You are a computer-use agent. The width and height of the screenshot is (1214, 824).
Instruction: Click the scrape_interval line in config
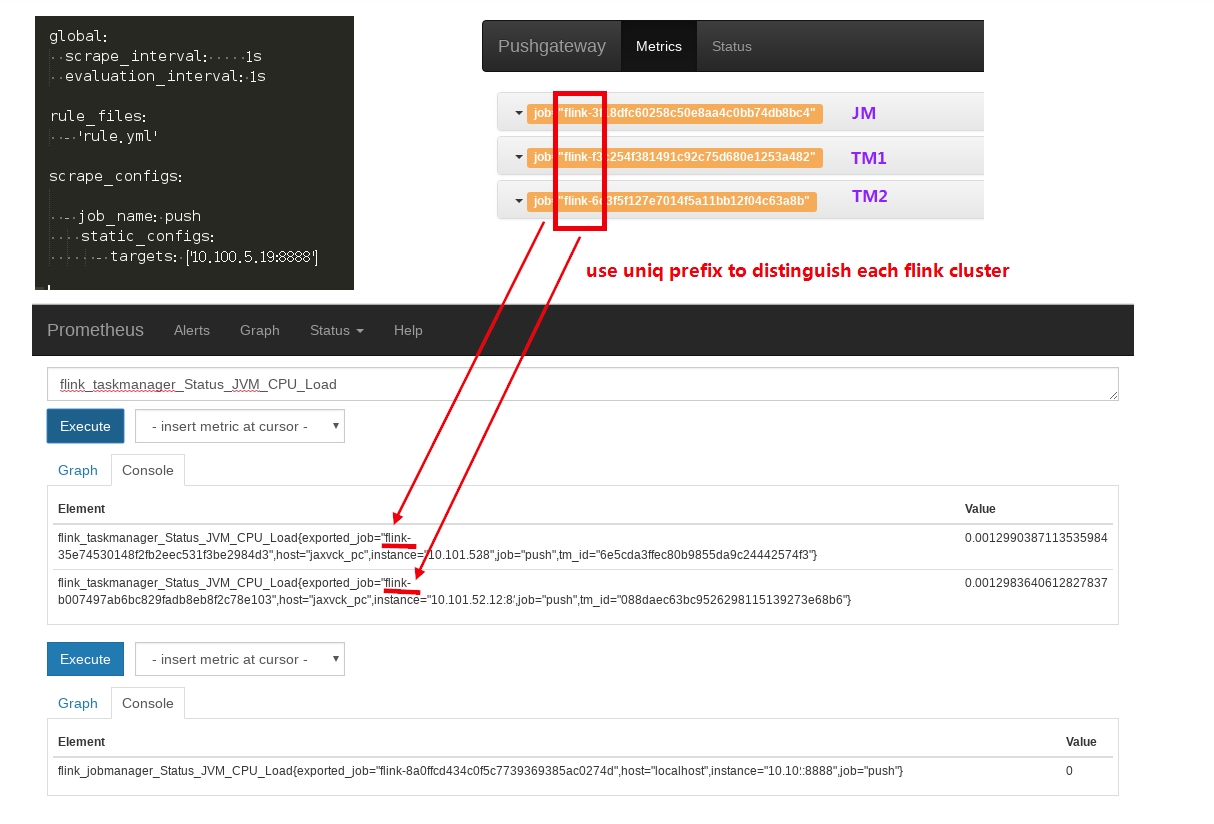(155, 57)
